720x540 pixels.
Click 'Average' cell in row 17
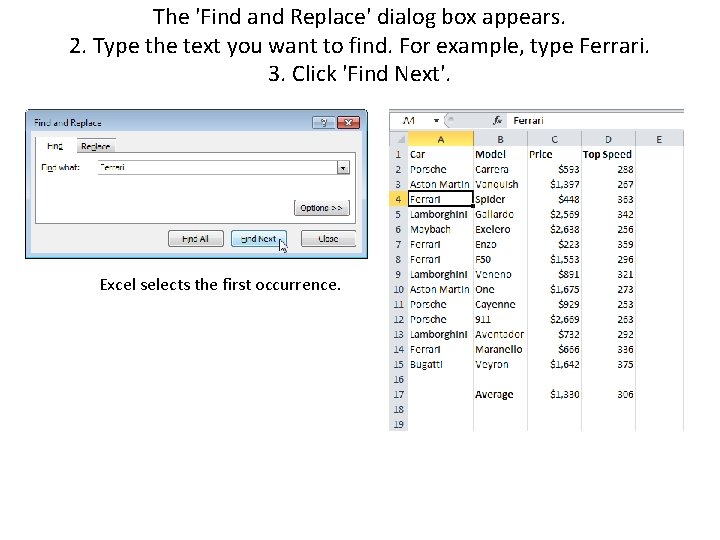(x=501, y=394)
